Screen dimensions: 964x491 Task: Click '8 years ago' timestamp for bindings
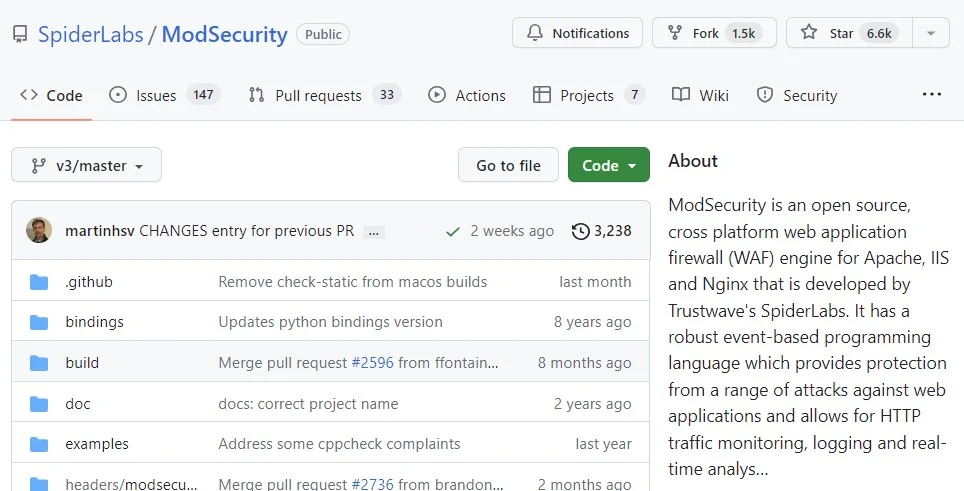[593, 322]
